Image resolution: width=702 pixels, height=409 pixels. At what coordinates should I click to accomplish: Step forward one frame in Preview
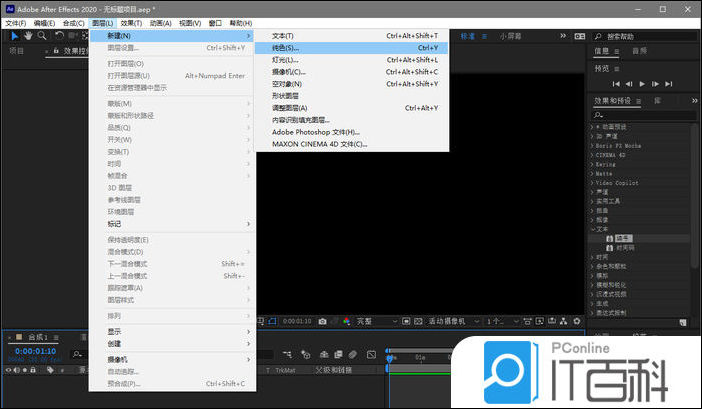[655, 84]
